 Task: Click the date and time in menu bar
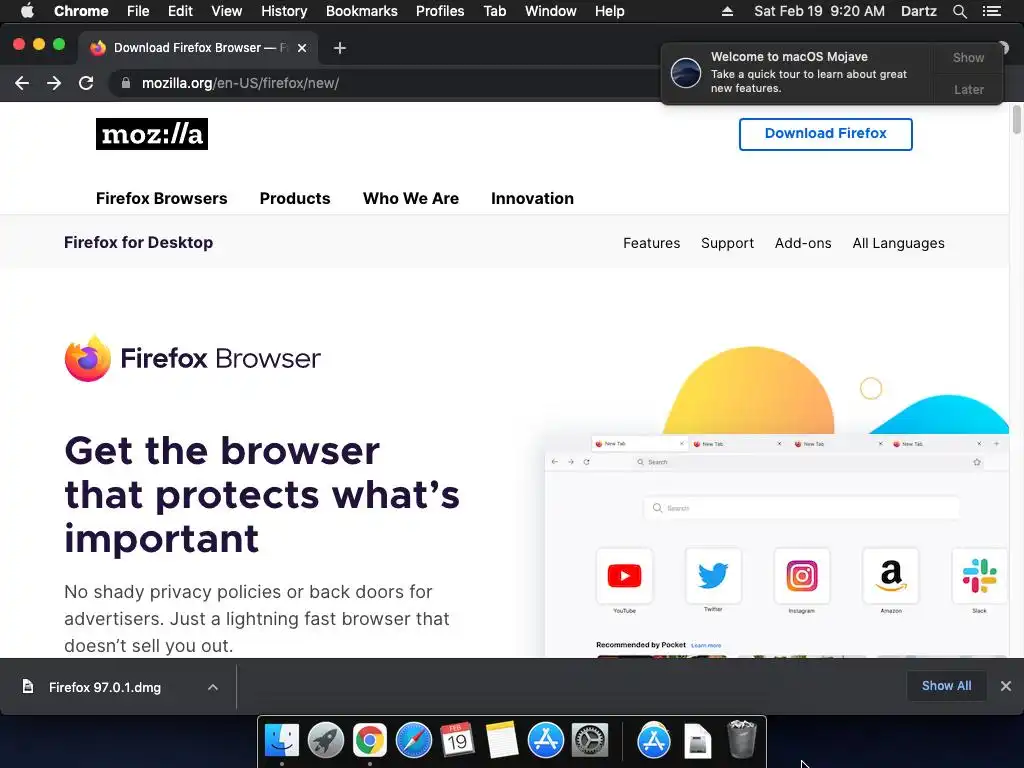pos(819,11)
